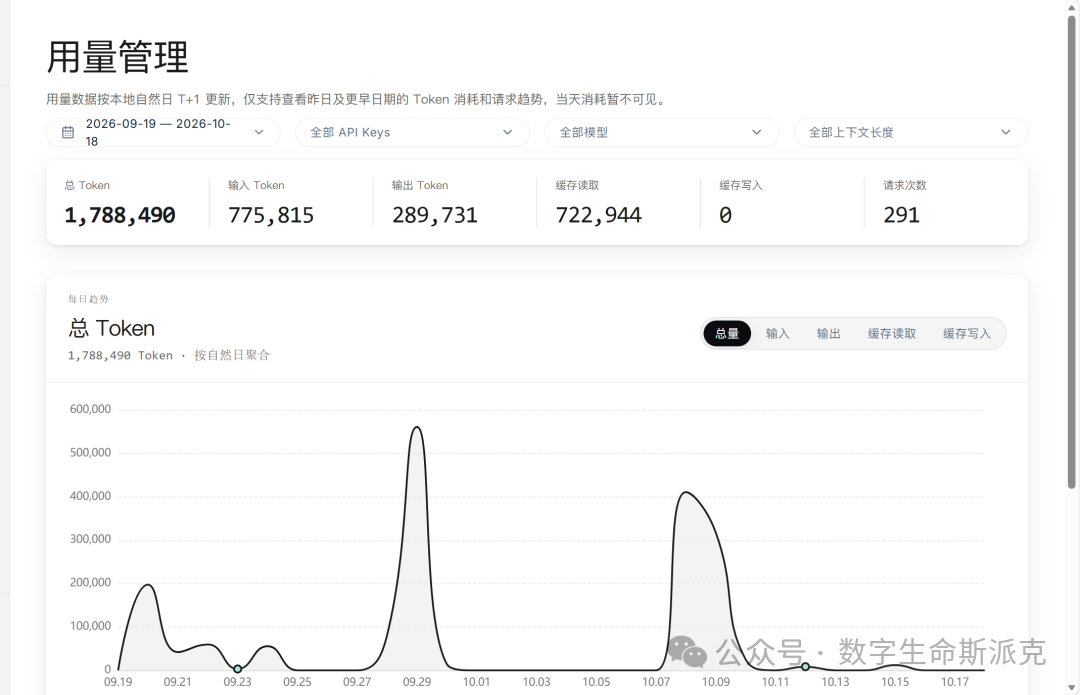Click the 用量管理 page heading
Screen dimensions: 1080x695
point(117,56)
